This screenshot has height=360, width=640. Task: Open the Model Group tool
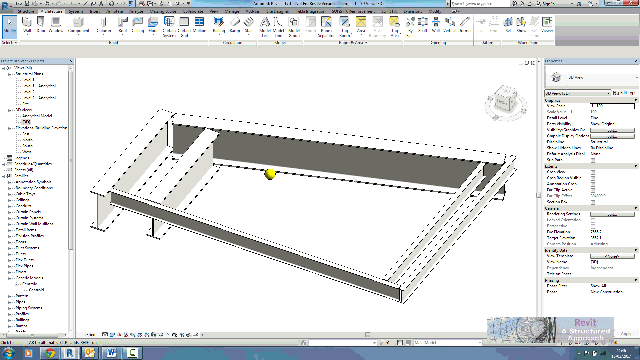point(293,27)
